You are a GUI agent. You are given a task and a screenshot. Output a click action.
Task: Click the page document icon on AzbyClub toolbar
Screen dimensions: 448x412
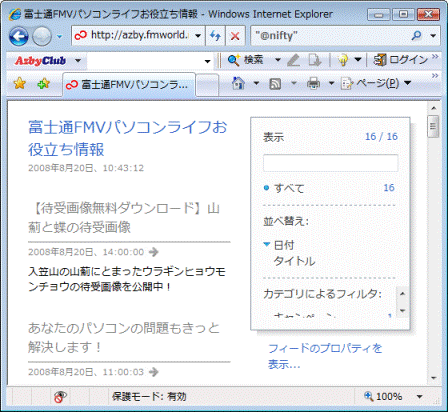click(x=315, y=60)
